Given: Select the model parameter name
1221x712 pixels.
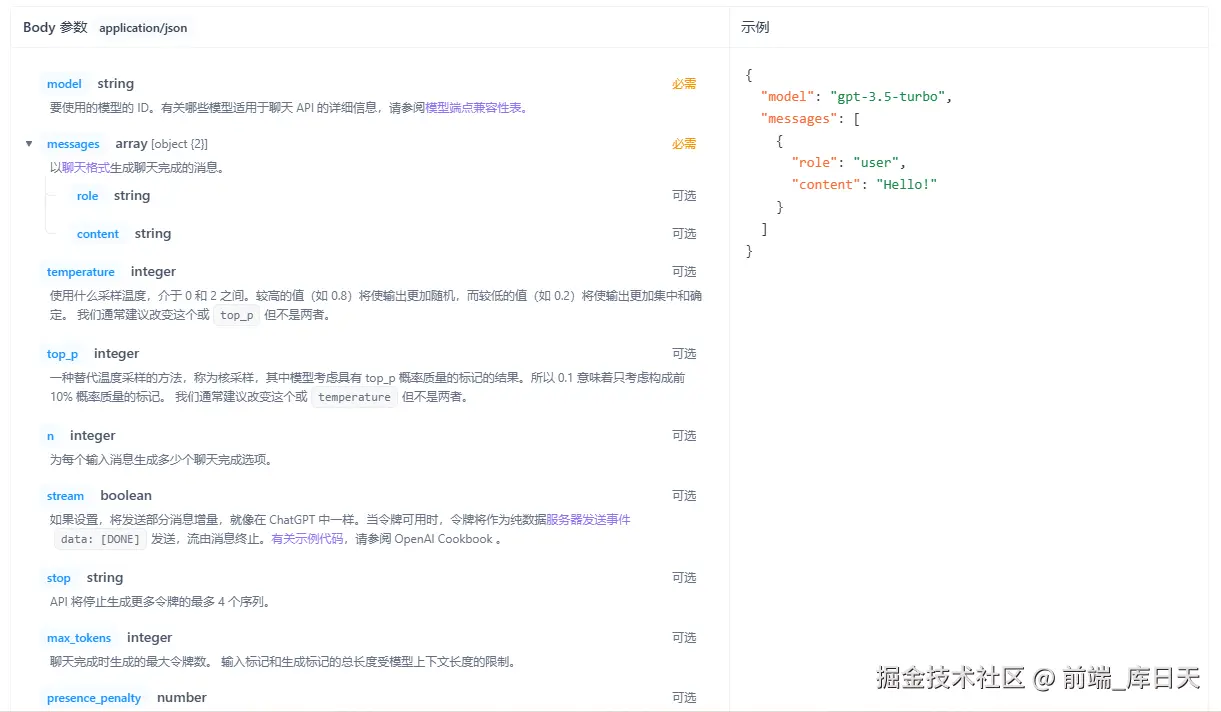Looking at the screenshot, I should tap(64, 83).
